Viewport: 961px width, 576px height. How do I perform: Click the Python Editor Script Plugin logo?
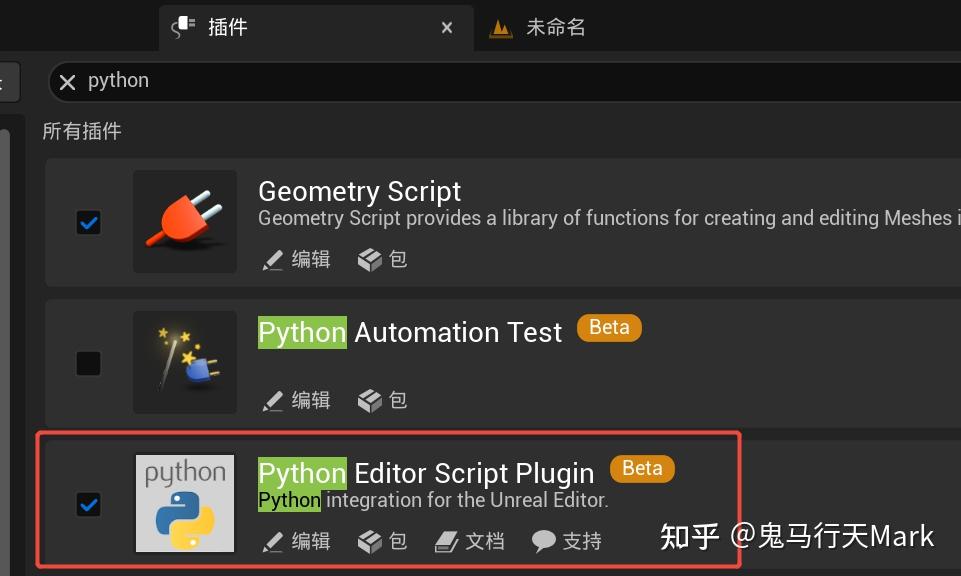pos(184,503)
